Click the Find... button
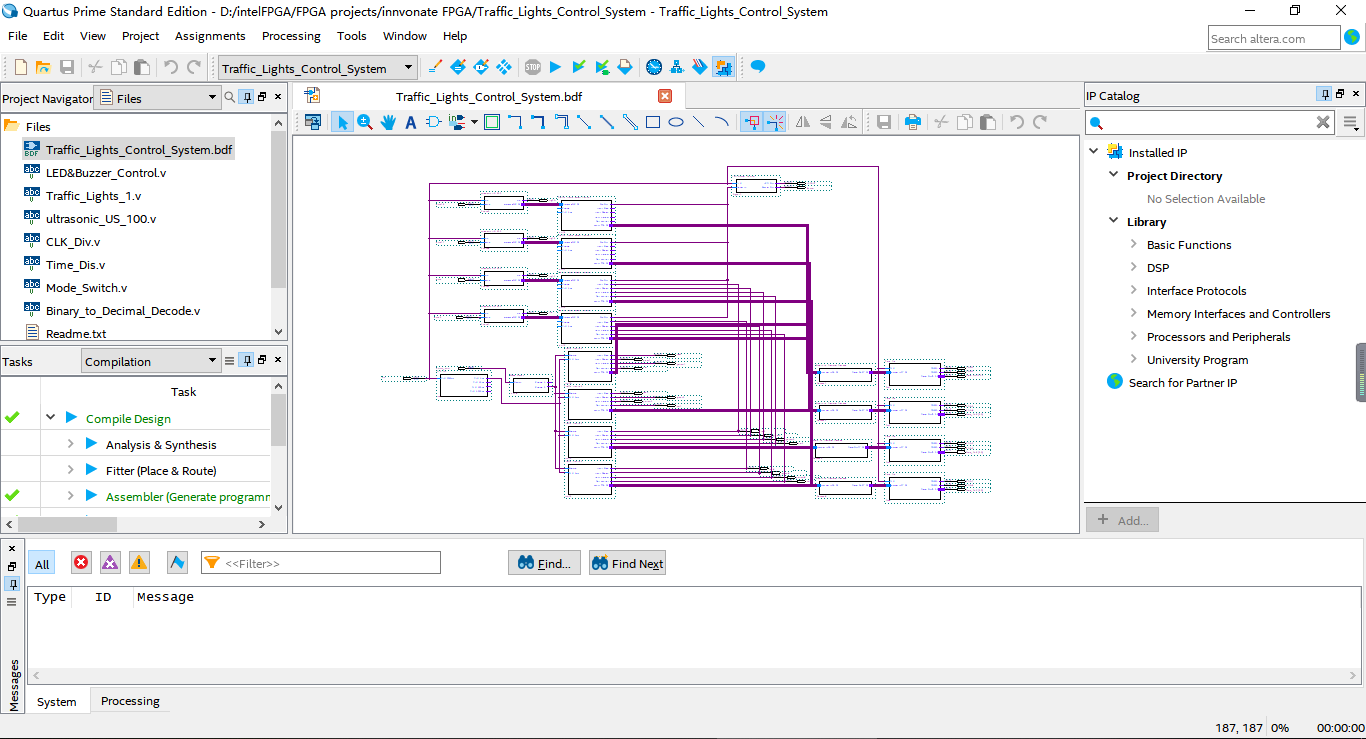The width and height of the screenshot is (1366, 739). [544, 563]
